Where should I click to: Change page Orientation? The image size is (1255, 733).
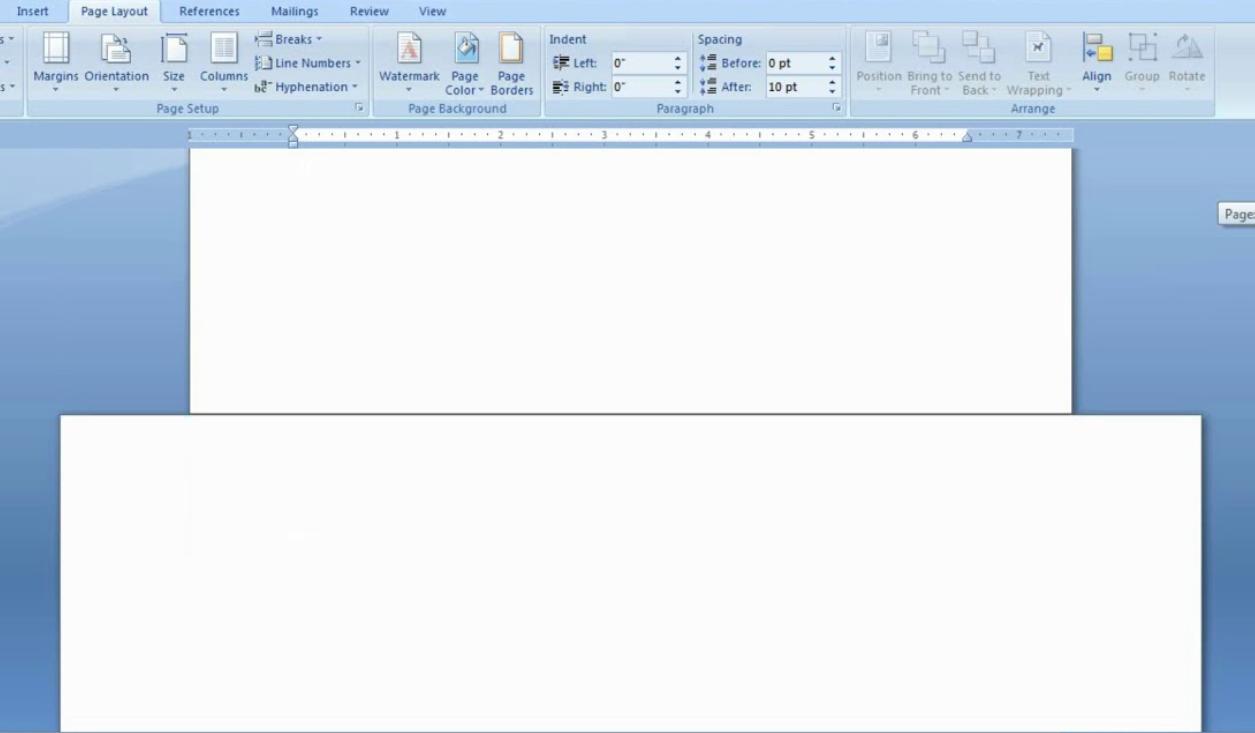(x=117, y=62)
